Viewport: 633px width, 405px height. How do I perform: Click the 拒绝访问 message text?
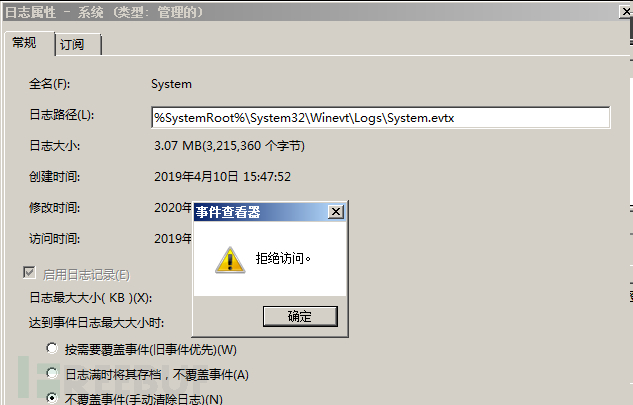pyautogui.click(x=283, y=258)
